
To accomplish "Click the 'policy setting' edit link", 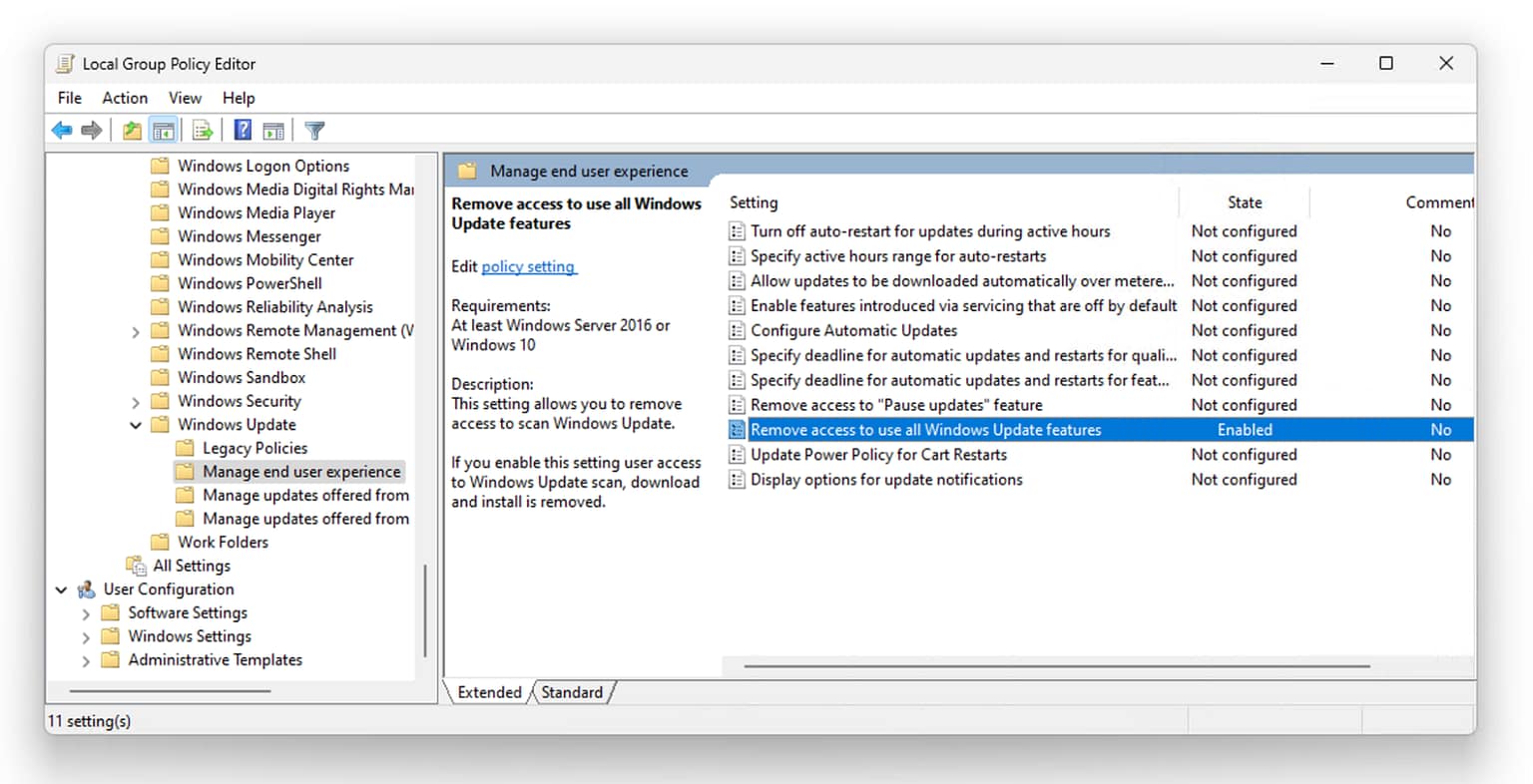I will tap(528, 266).
